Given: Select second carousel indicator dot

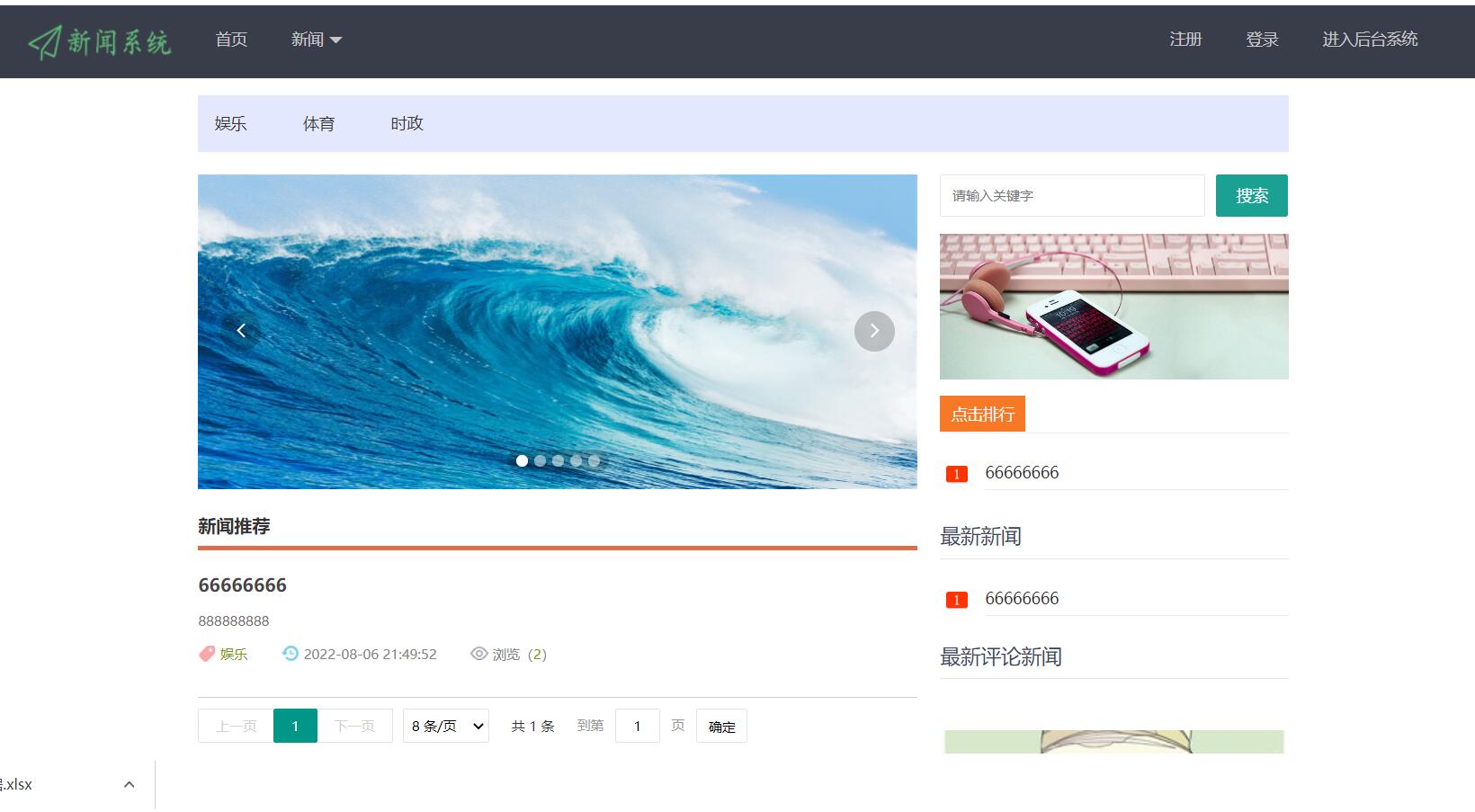Looking at the screenshot, I should point(540,460).
